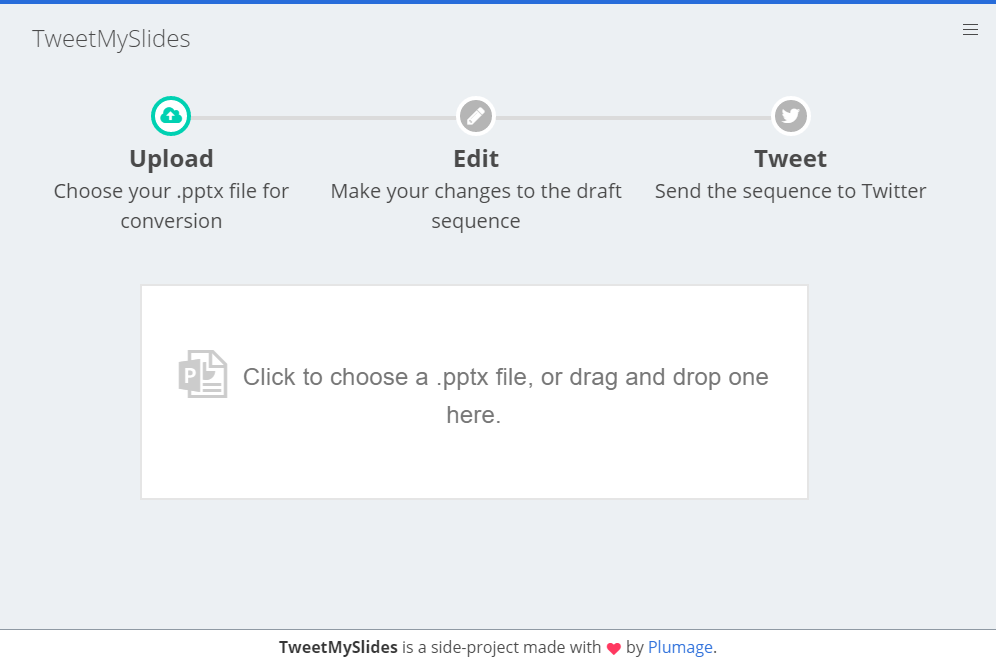Click 'Choose your .pptx file for conversion' text
The image size is (996, 664).
click(x=172, y=206)
